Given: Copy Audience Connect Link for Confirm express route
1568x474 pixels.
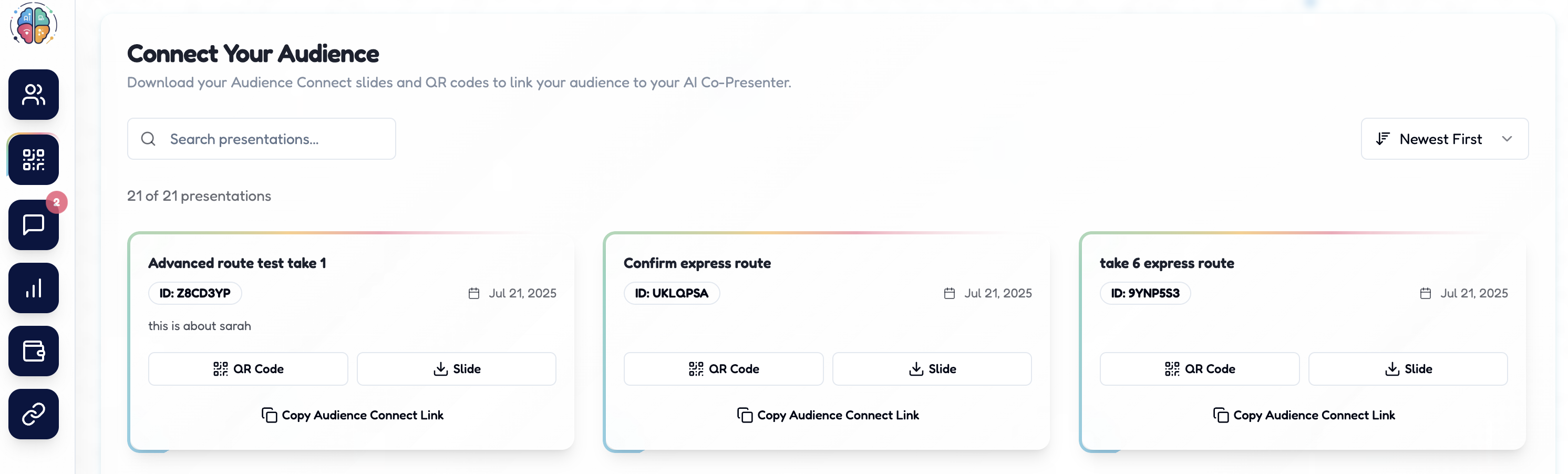Looking at the screenshot, I should (x=827, y=415).
